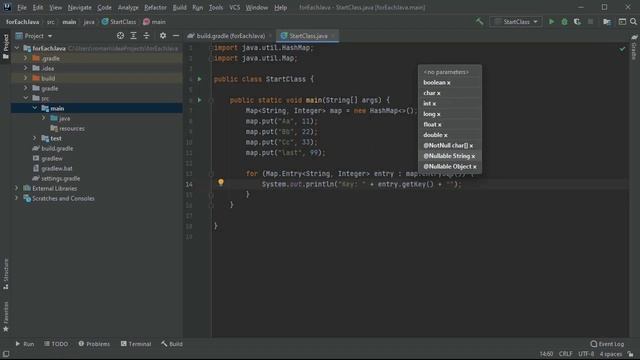This screenshot has width=640, height=360.
Task: Open the Favorites tool window side tab
Action: coord(6,316)
